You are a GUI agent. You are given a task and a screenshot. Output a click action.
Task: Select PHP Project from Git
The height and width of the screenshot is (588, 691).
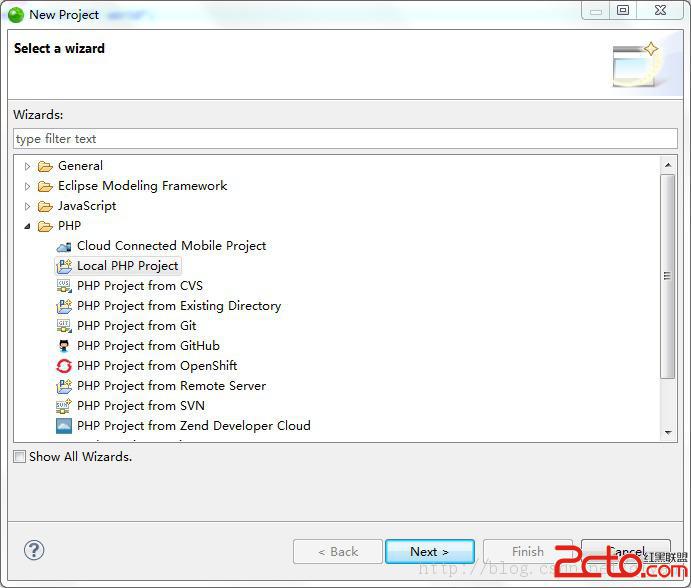(137, 326)
